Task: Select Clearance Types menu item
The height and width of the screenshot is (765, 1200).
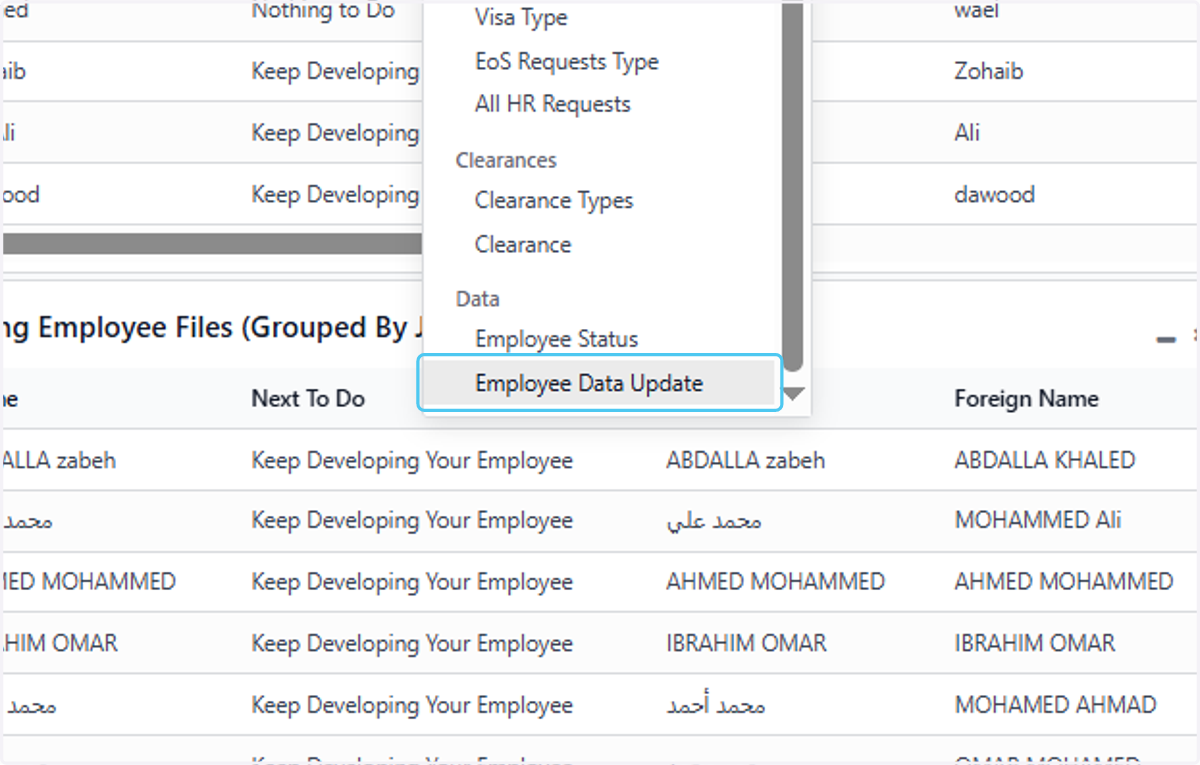Action: [x=554, y=200]
